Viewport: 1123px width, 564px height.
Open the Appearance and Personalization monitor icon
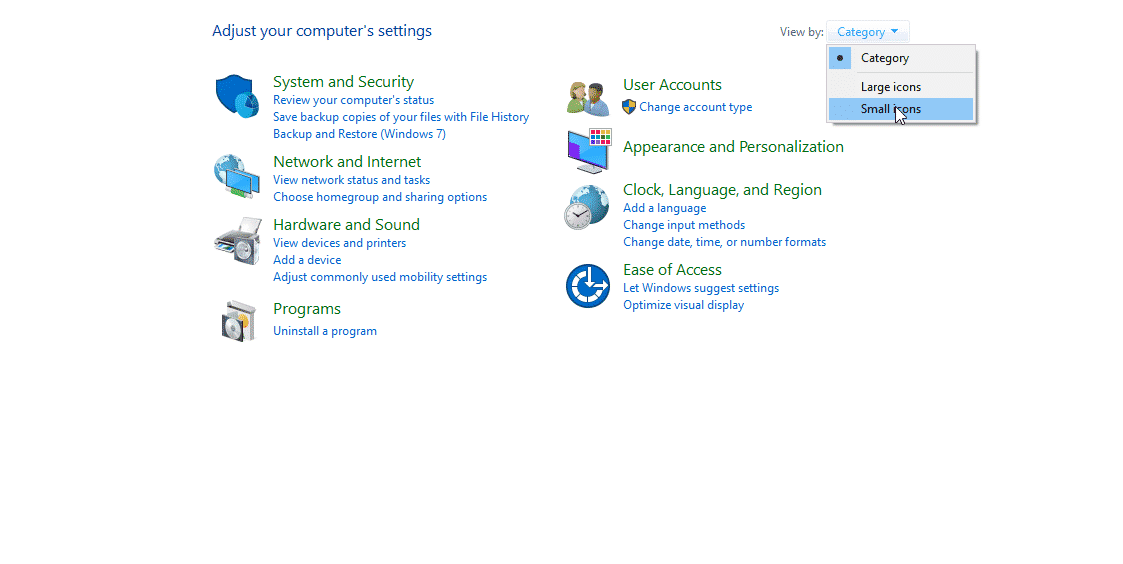pyautogui.click(x=589, y=150)
